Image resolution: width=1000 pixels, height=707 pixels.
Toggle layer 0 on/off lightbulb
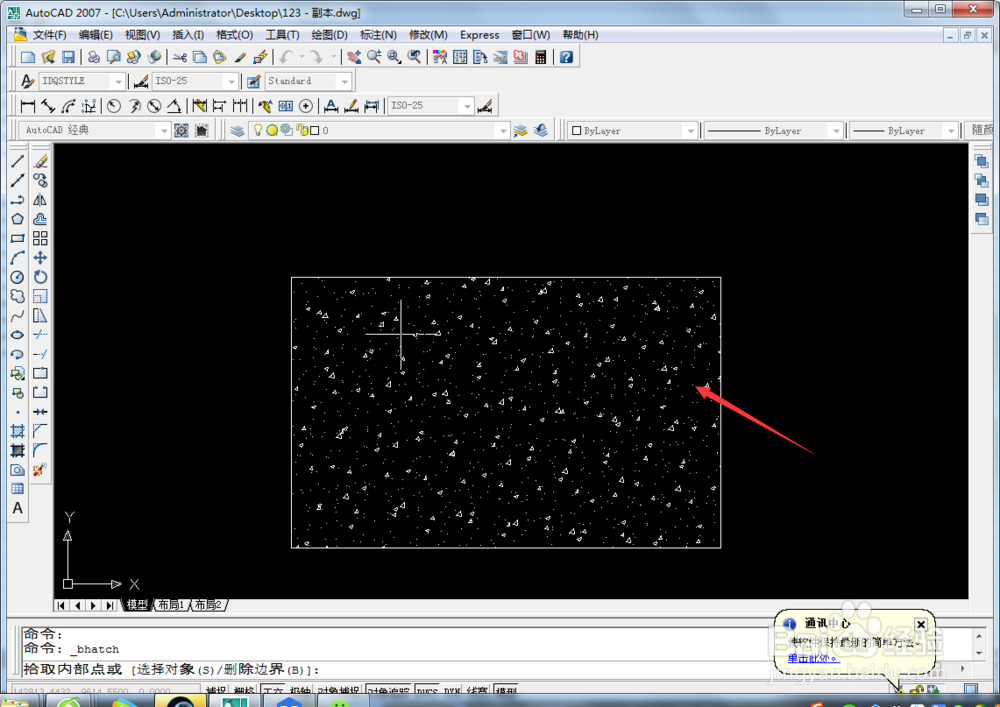point(258,130)
